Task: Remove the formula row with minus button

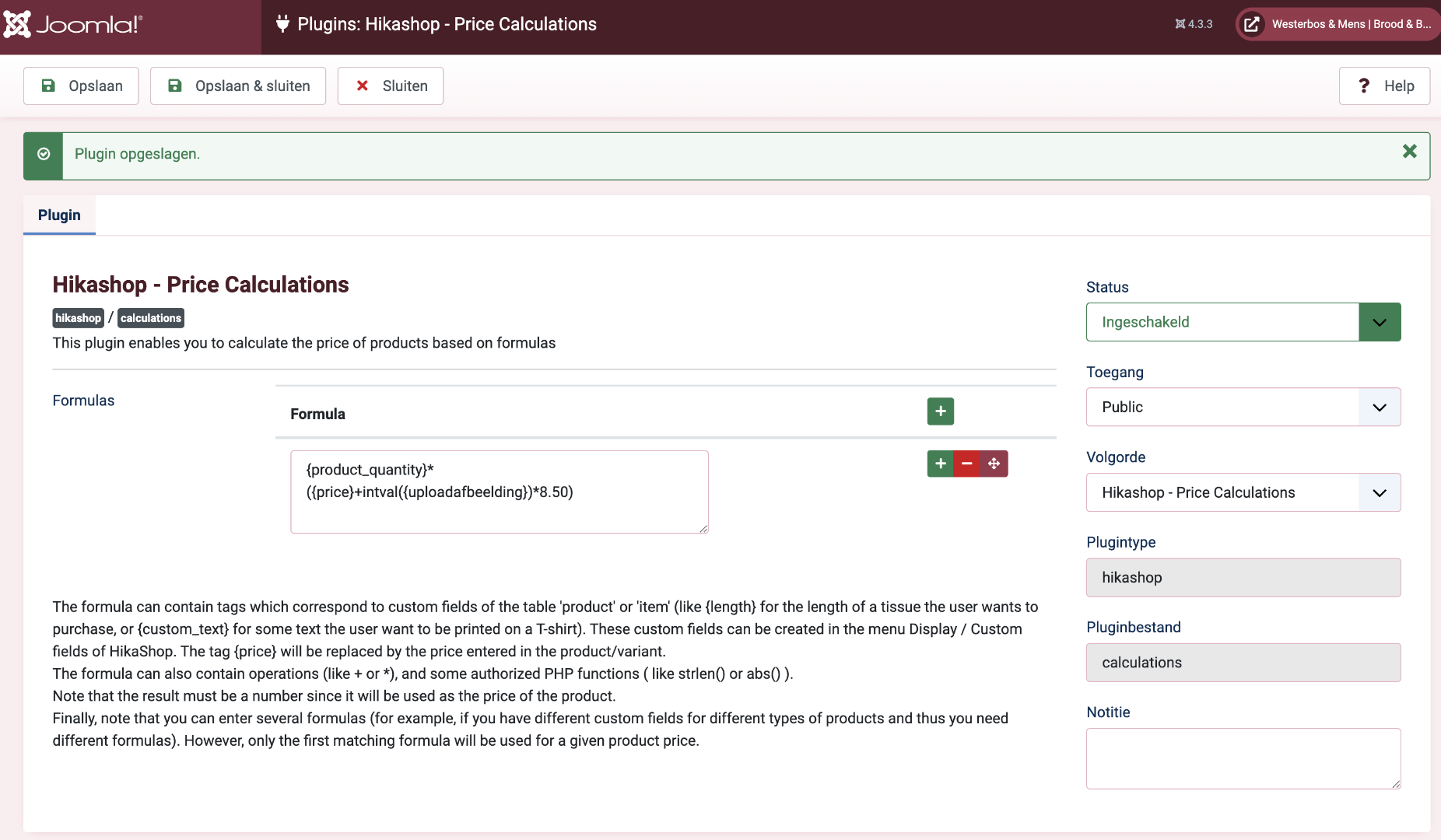Action: tap(967, 464)
